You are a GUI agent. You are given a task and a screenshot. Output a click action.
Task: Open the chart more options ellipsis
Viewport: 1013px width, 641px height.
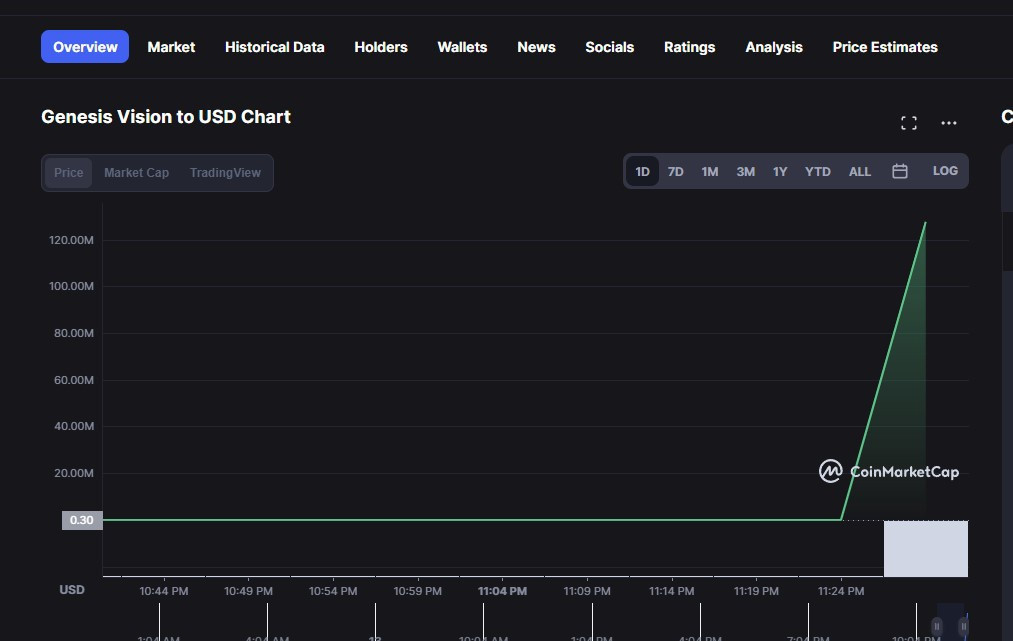click(949, 123)
